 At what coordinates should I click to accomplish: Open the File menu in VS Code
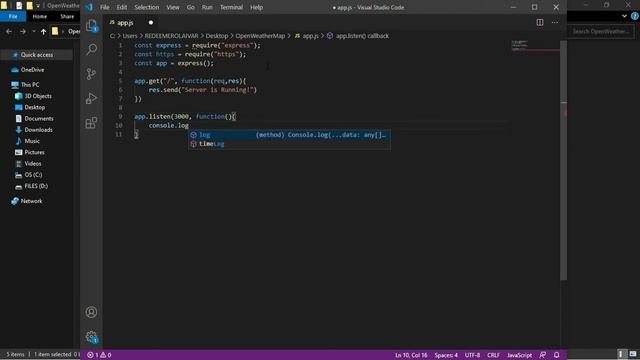point(104,7)
